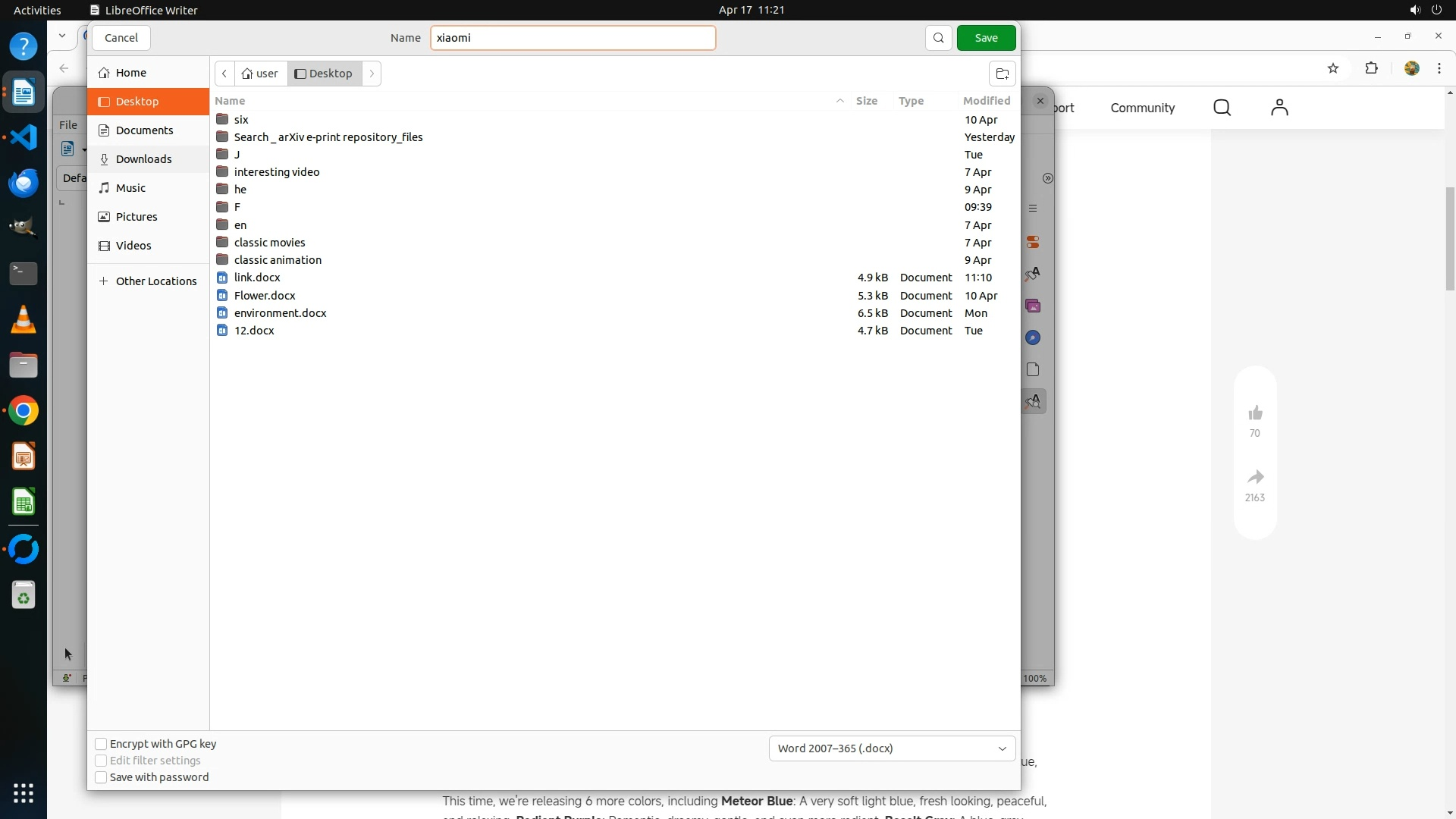Screen dimensions: 1456x819
Task: Click the browser extensions puzzle icon
Action: [1371, 68]
